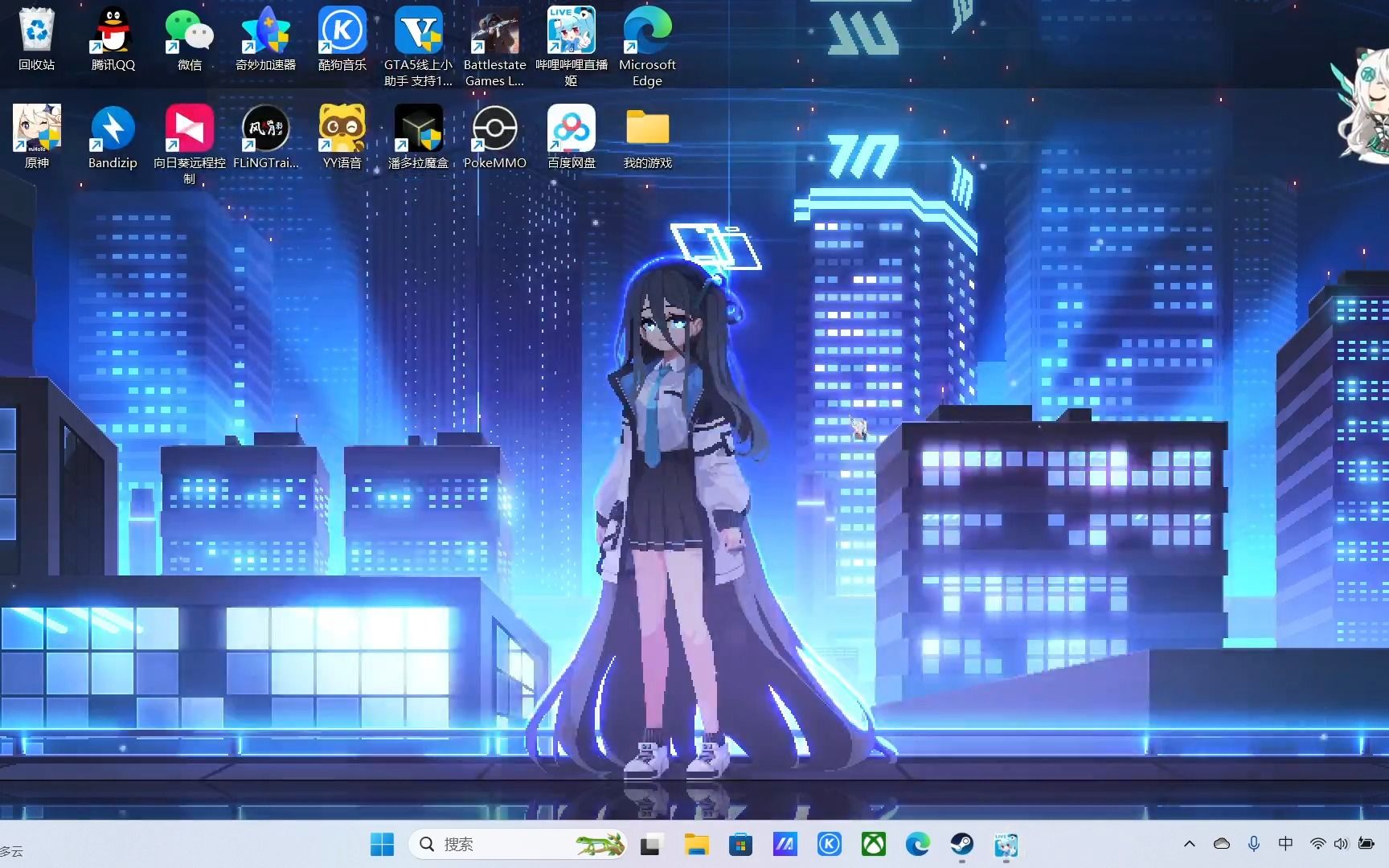
Task: Open the KuGou K icon in taskbar
Action: coord(830,844)
